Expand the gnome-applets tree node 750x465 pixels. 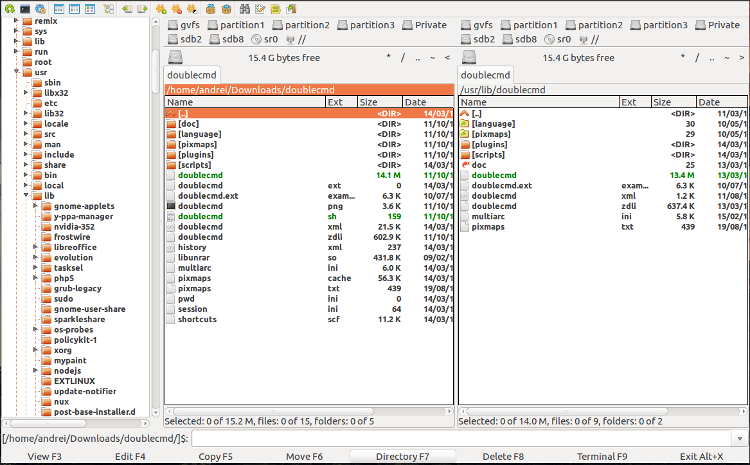[x=37, y=206]
